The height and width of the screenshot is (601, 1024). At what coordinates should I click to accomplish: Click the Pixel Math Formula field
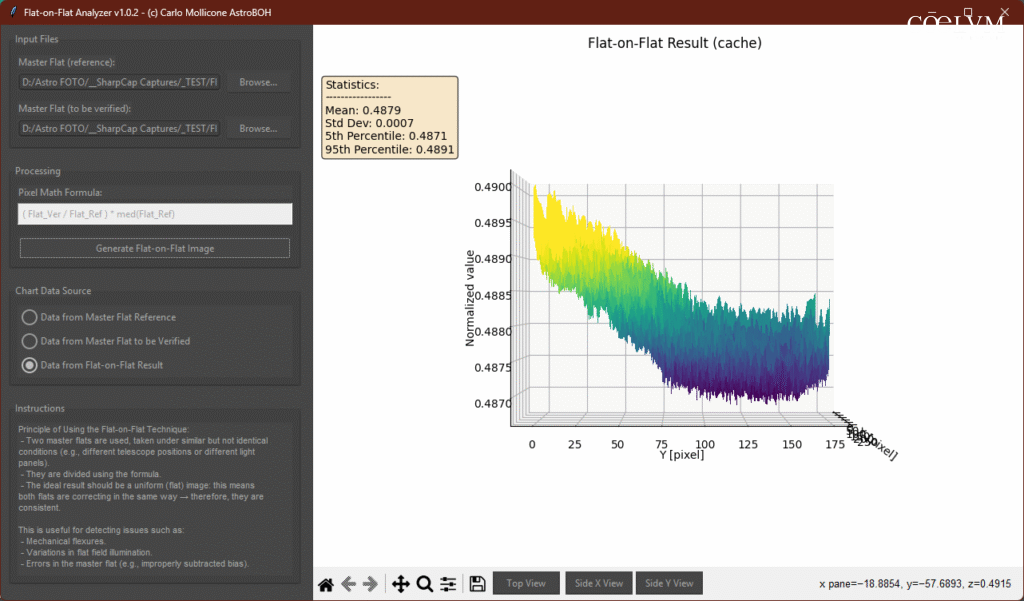155,214
